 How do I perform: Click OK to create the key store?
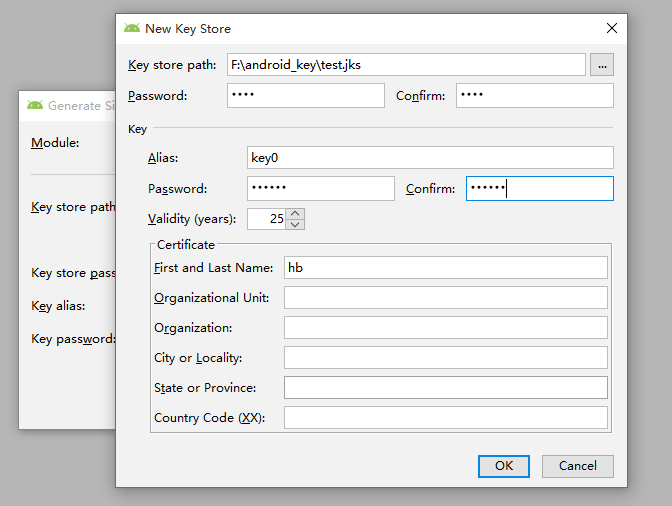tap(504, 466)
